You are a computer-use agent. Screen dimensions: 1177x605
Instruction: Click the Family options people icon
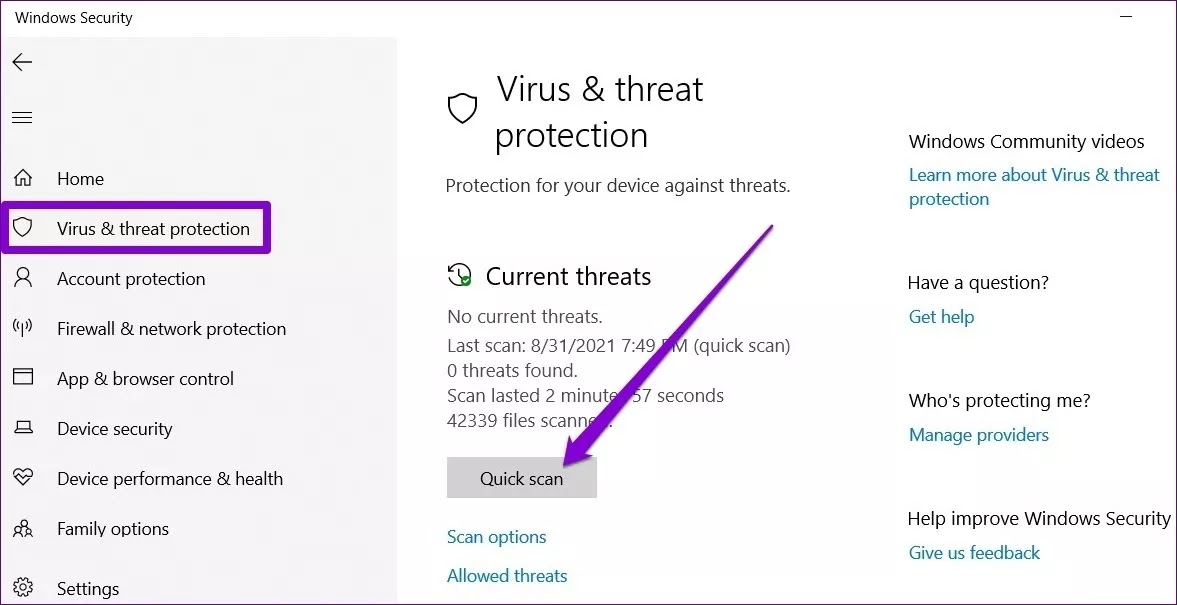(x=23, y=528)
